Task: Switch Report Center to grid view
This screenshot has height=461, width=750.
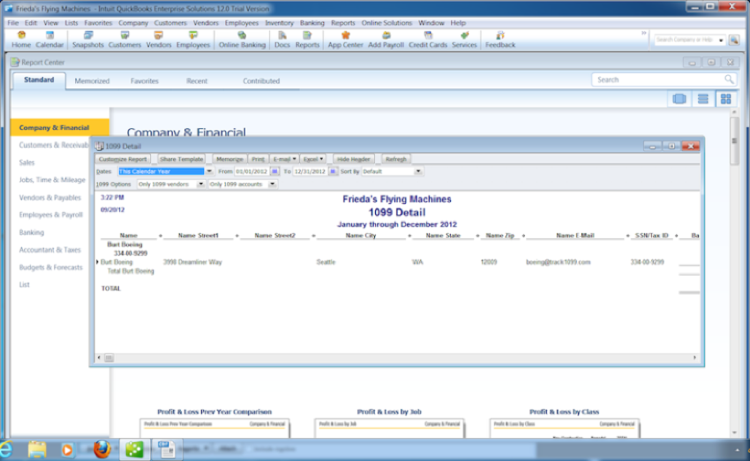Action: pyautogui.click(x=726, y=99)
